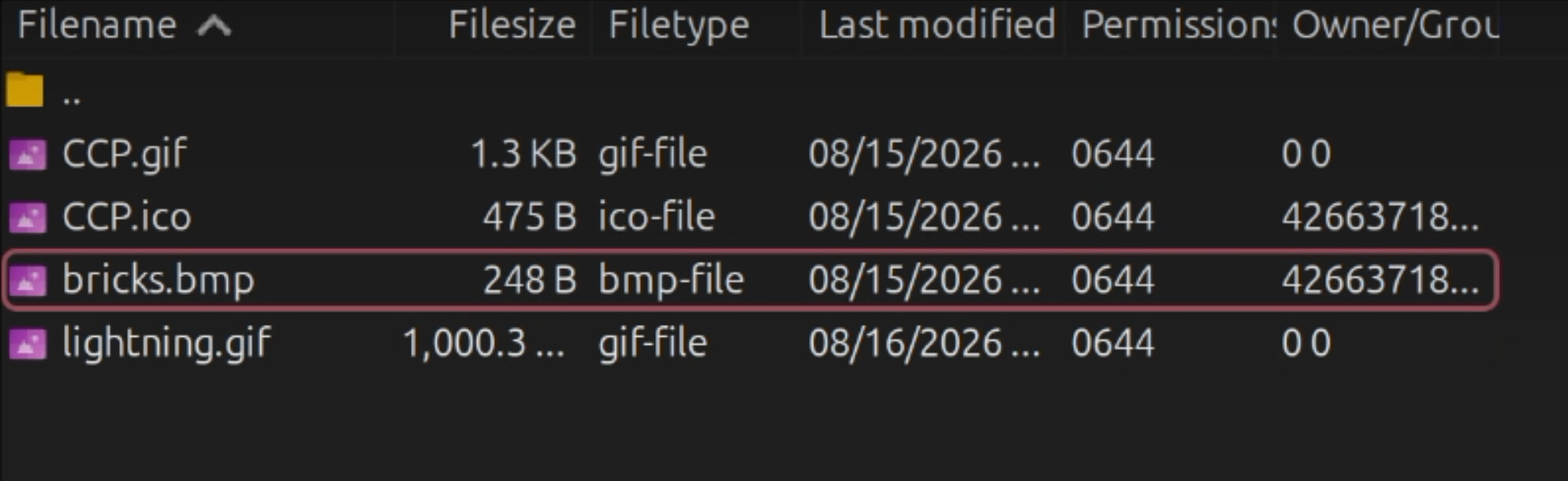The image size is (1568, 481).
Task: Click the bricks.bmp image file icon
Action: click(28, 281)
